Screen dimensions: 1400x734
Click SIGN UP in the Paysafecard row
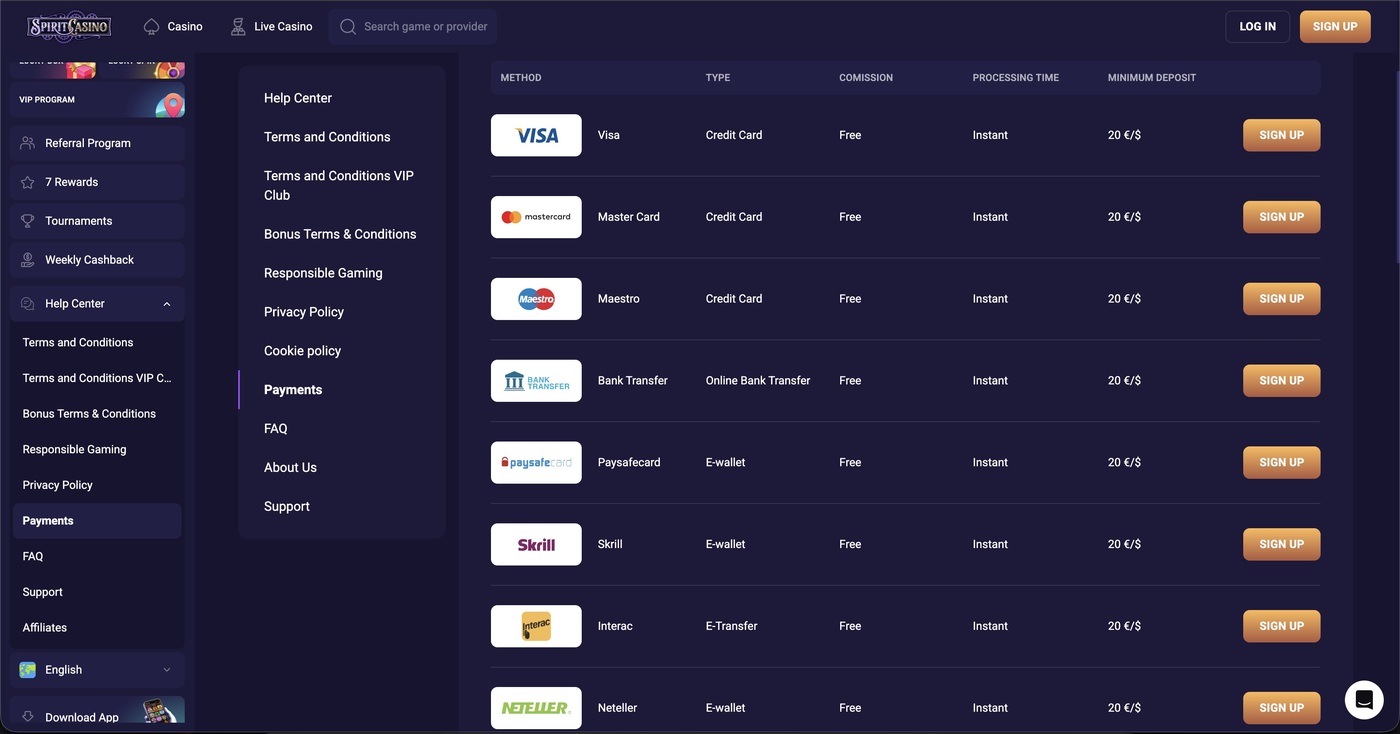point(1281,463)
